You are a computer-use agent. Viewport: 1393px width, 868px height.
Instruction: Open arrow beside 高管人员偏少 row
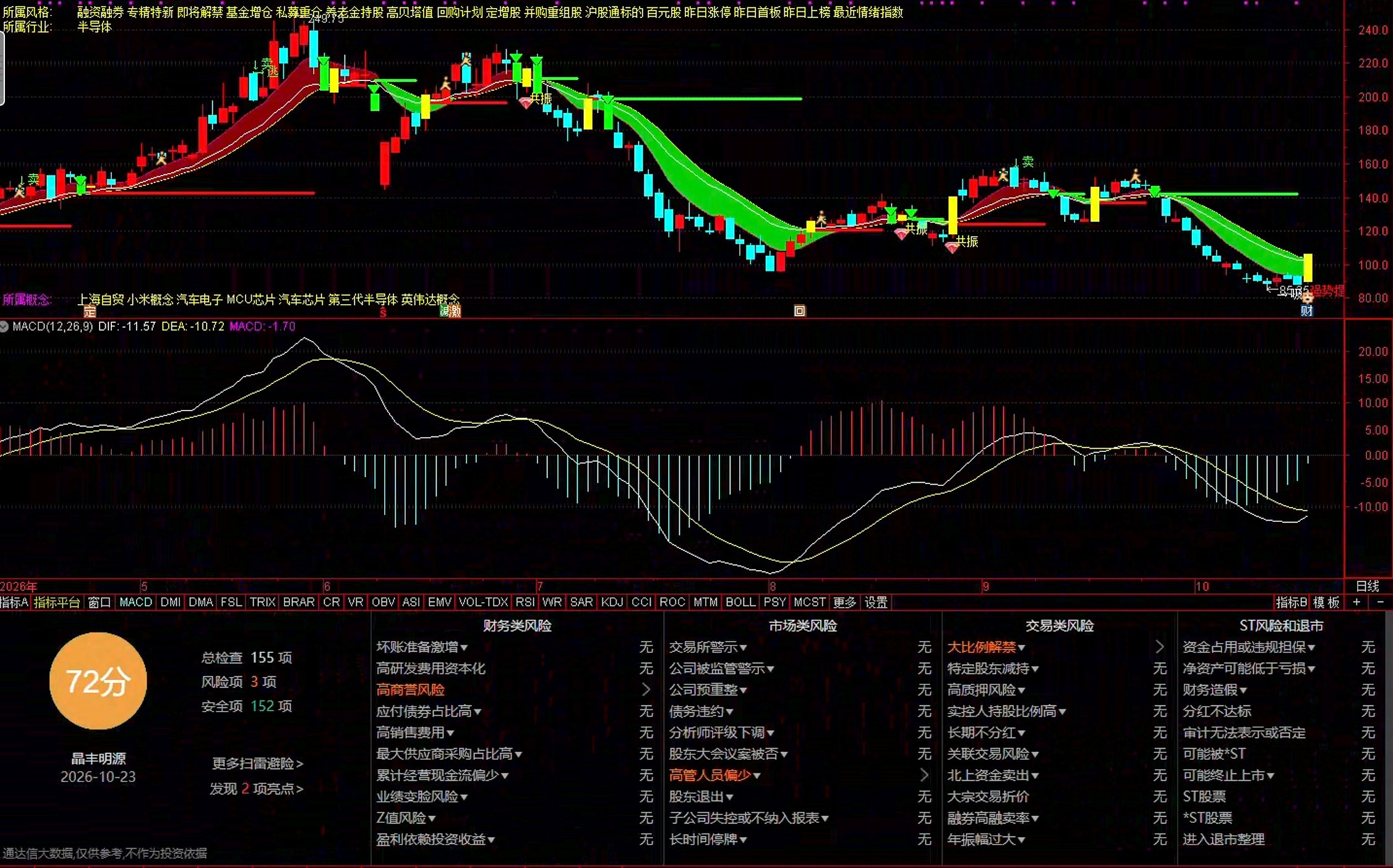pyautogui.click(x=924, y=775)
